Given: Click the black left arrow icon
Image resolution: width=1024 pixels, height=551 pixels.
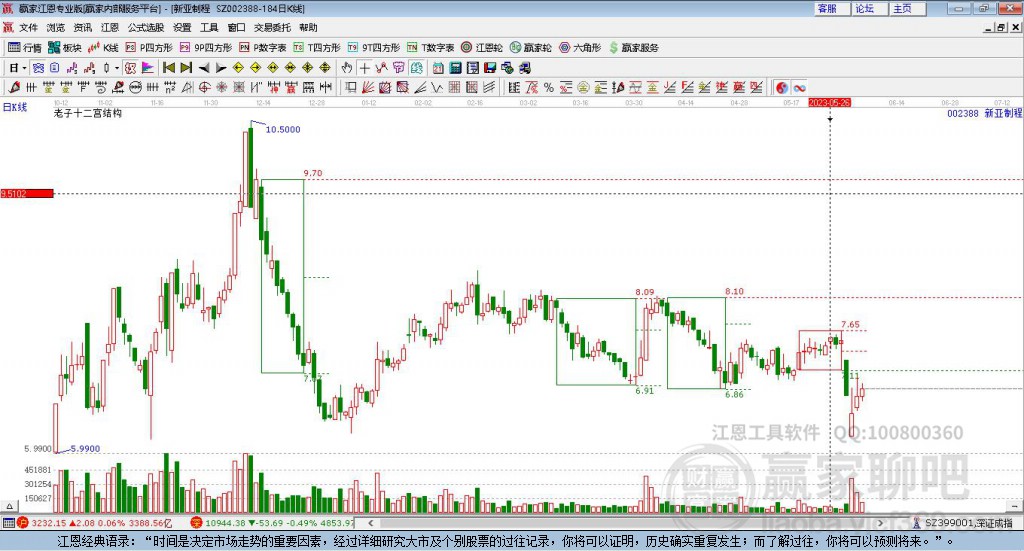Looking at the screenshot, I should point(204,68).
